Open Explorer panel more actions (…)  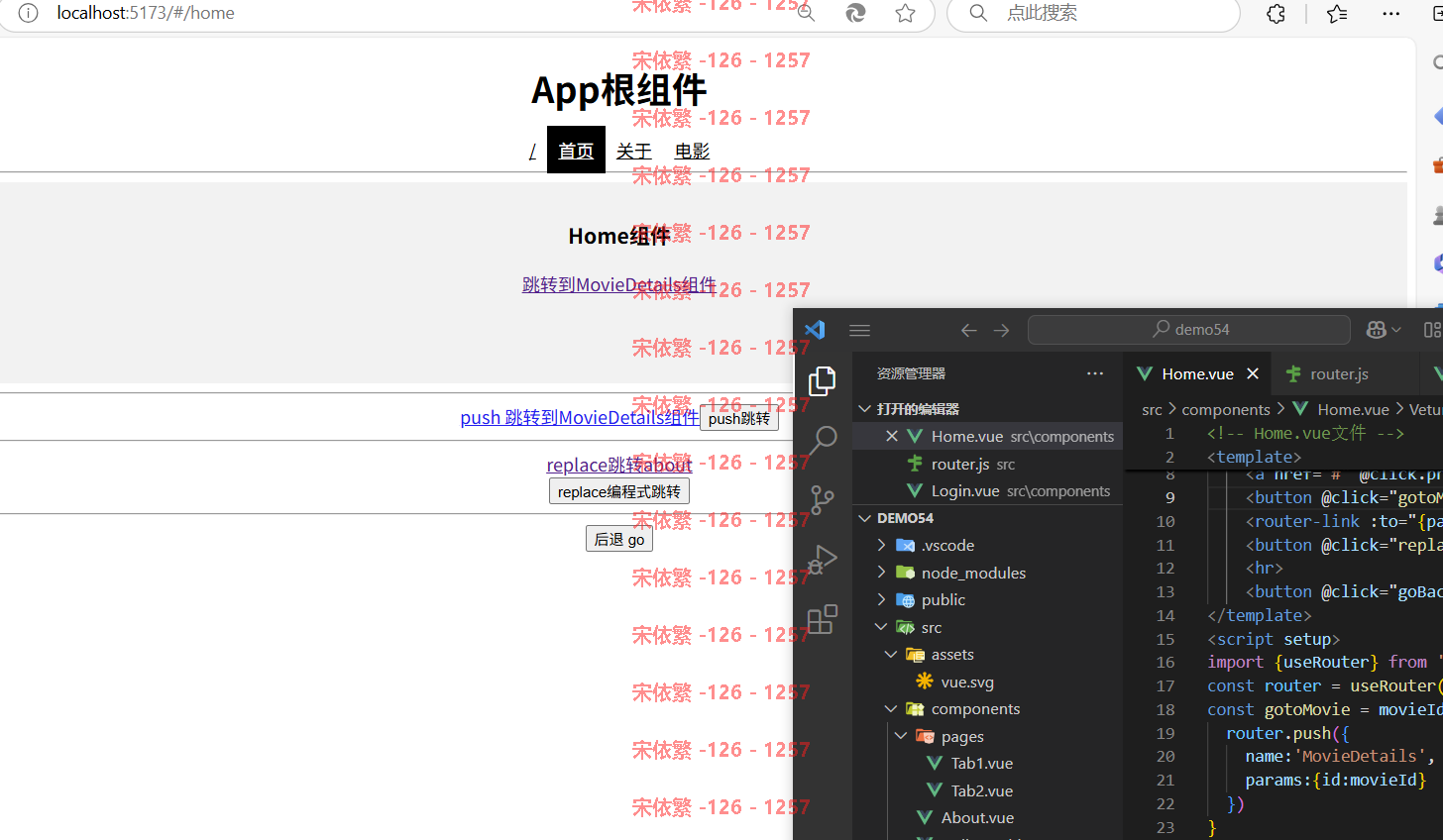pyautogui.click(x=1095, y=373)
